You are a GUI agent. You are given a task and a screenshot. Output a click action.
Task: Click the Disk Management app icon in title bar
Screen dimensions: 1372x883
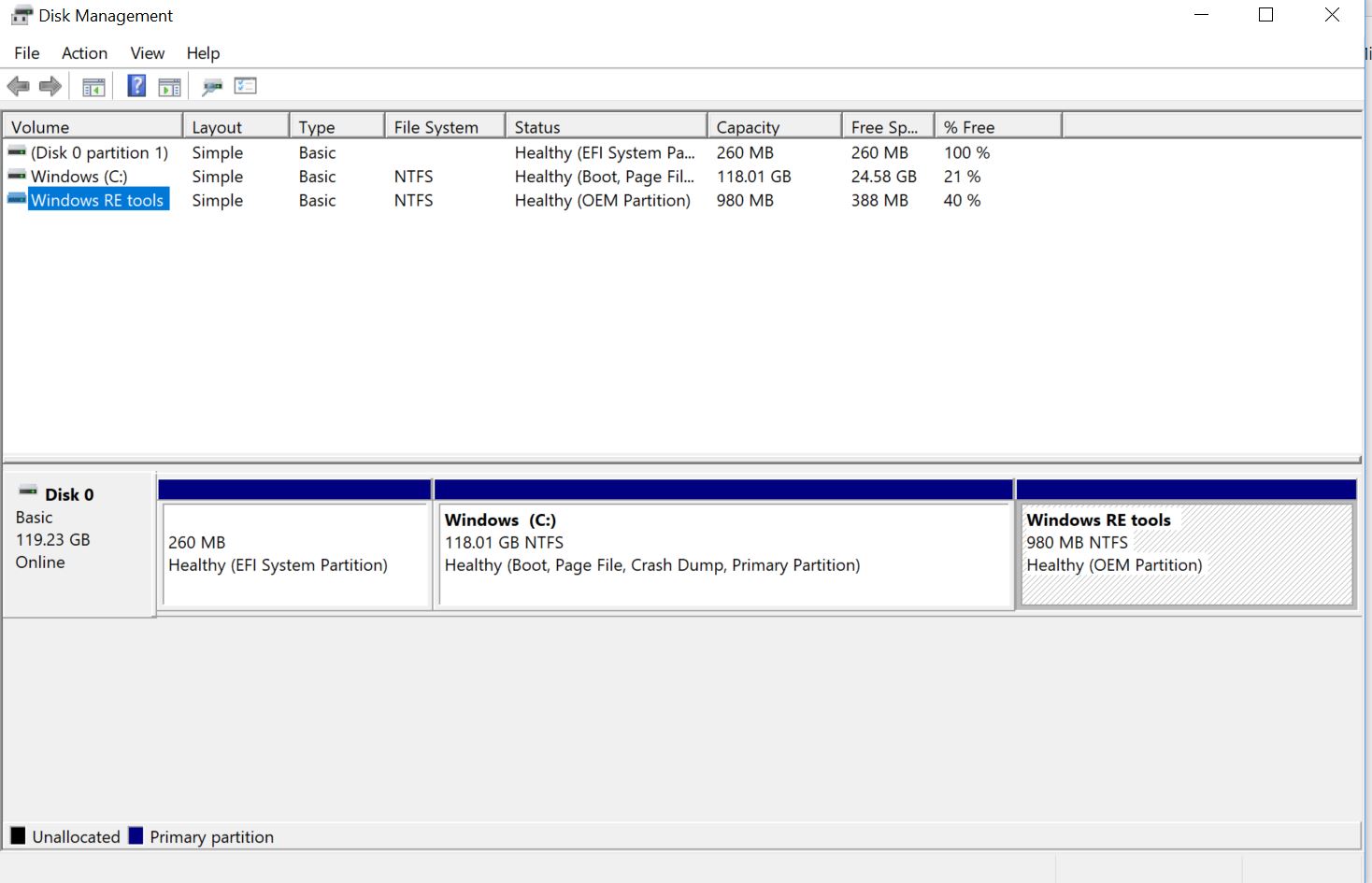21,16
